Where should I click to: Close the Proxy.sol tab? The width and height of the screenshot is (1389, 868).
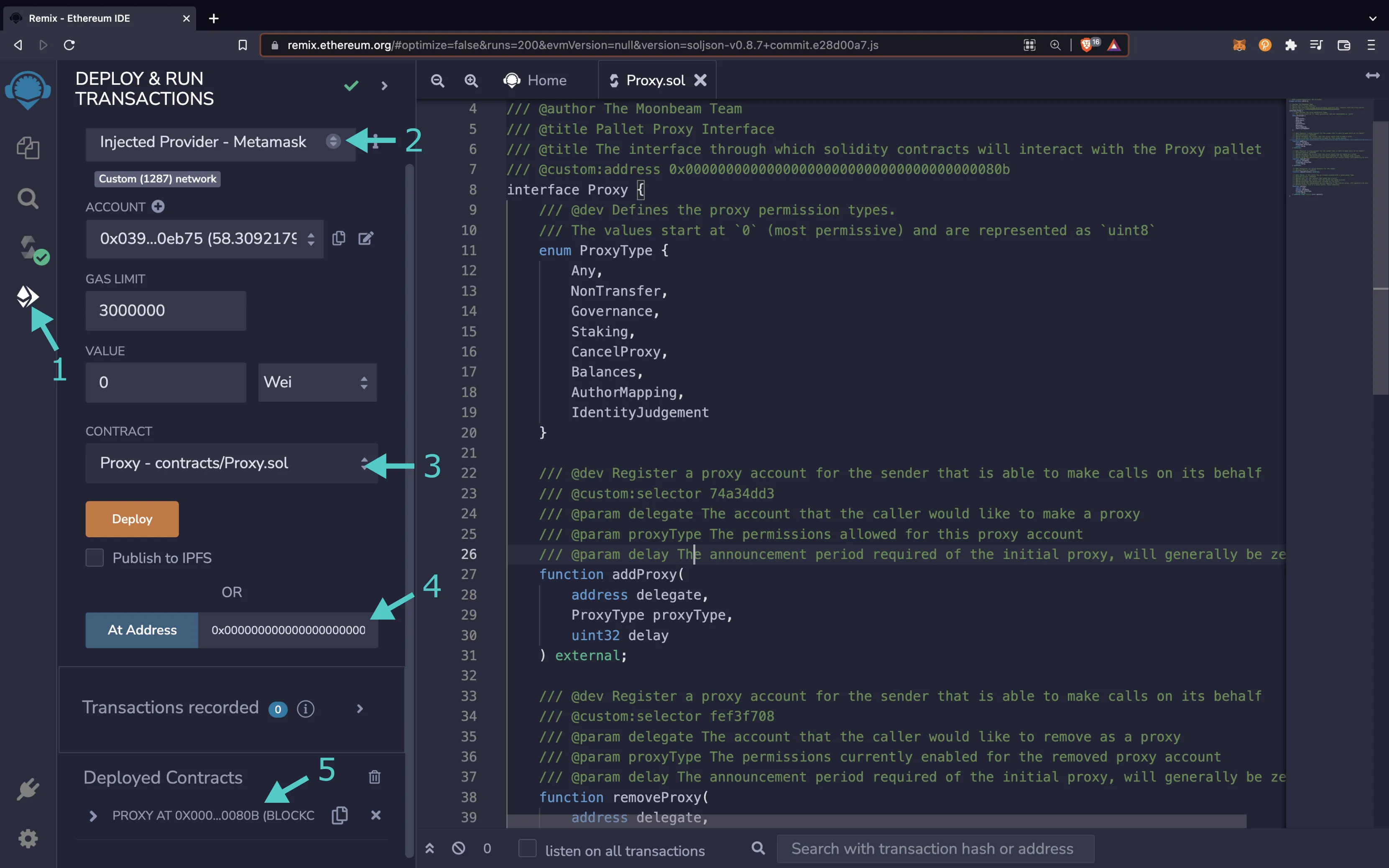point(700,80)
